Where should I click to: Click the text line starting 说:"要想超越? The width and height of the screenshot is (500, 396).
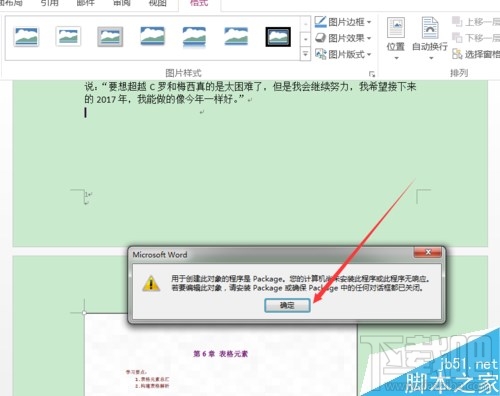pyautogui.click(x=250, y=87)
